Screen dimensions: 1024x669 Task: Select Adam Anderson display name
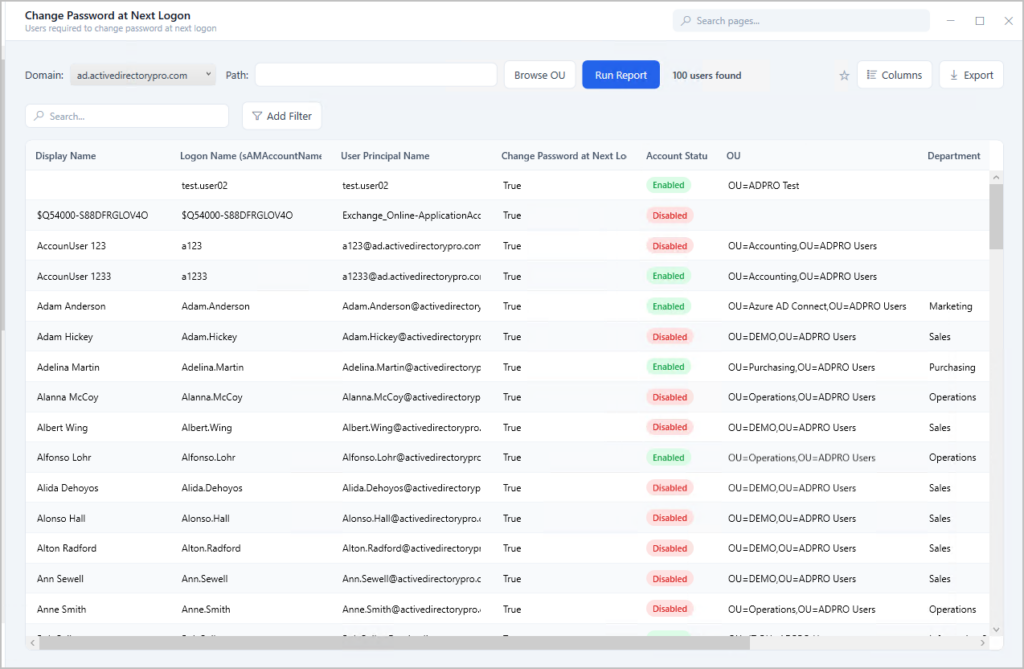(71, 306)
